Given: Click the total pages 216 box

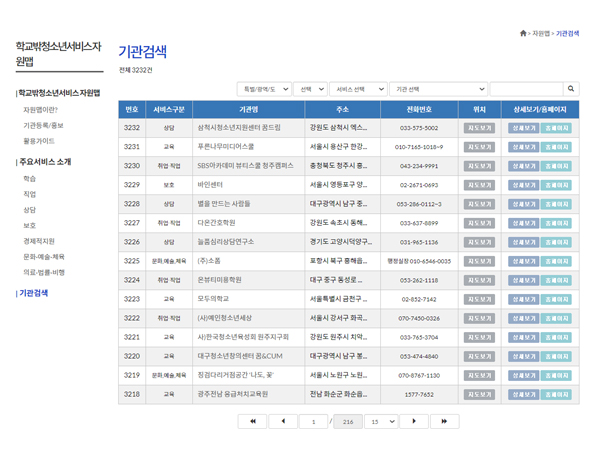Looking at the screenshot, I should pyautogui.click(x=348, y=422).
